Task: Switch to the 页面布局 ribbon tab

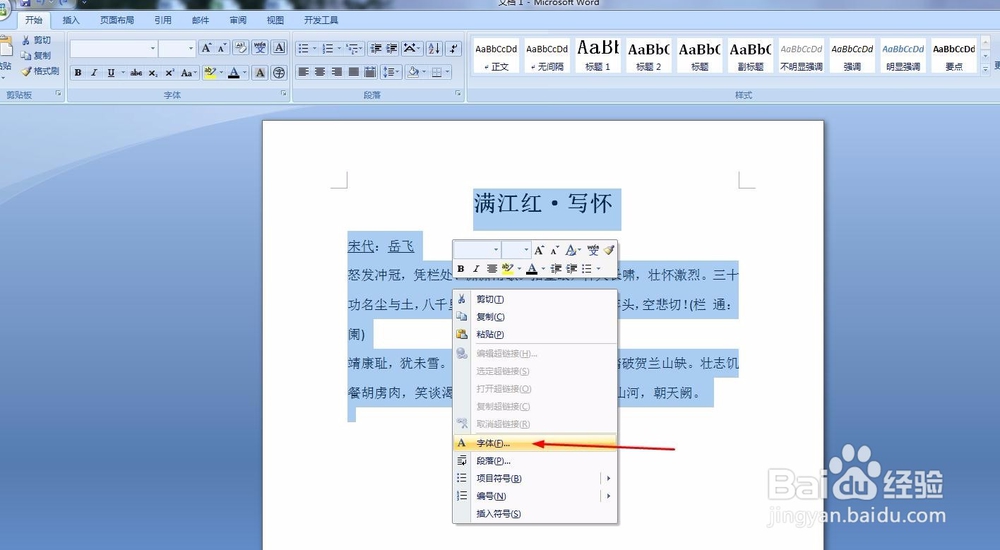Action: click(x=117, y=20)
